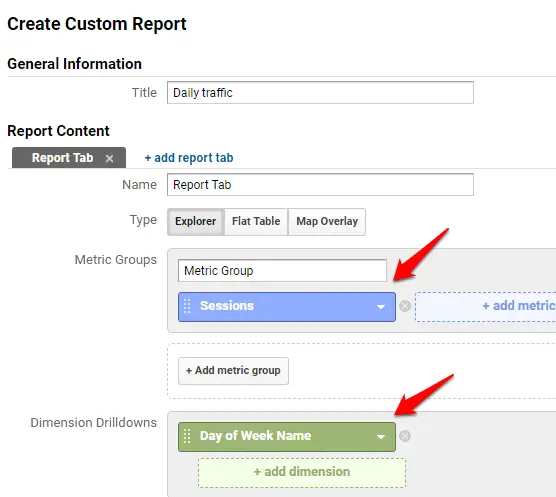
Task: Remove the Day of Week Name dimension
Action: point(405,436)
